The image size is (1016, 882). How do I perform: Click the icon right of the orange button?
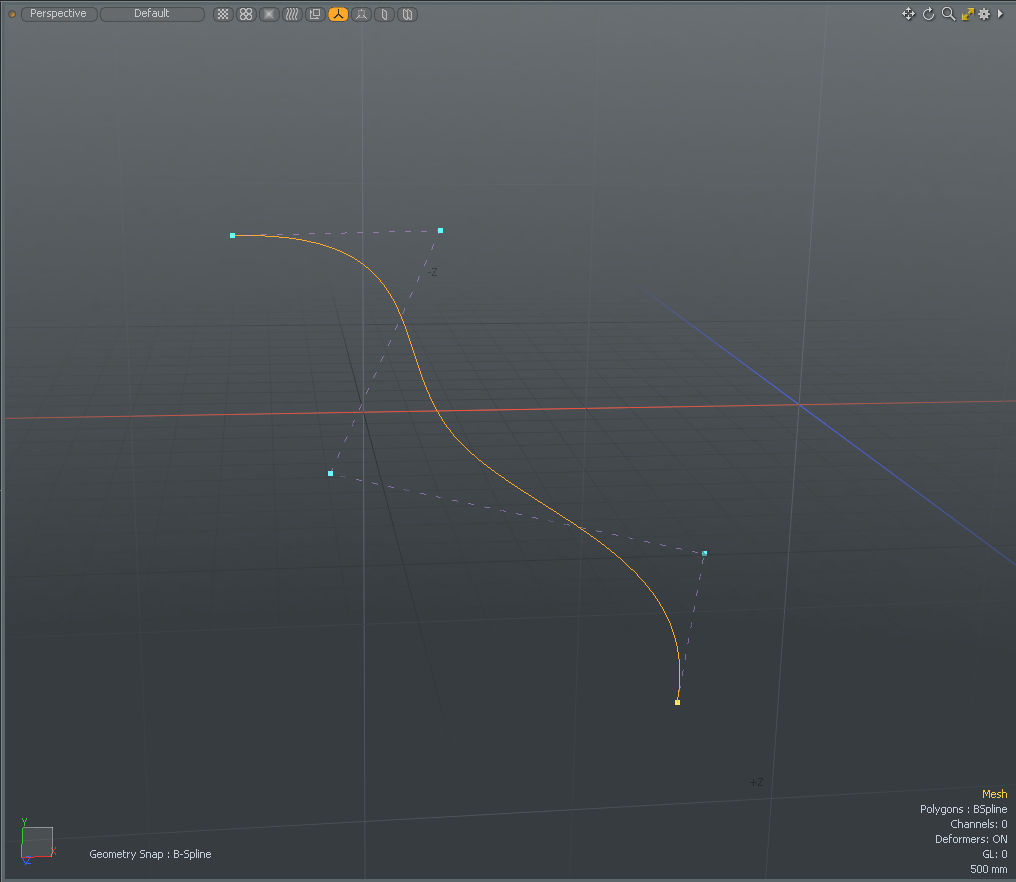361,15
